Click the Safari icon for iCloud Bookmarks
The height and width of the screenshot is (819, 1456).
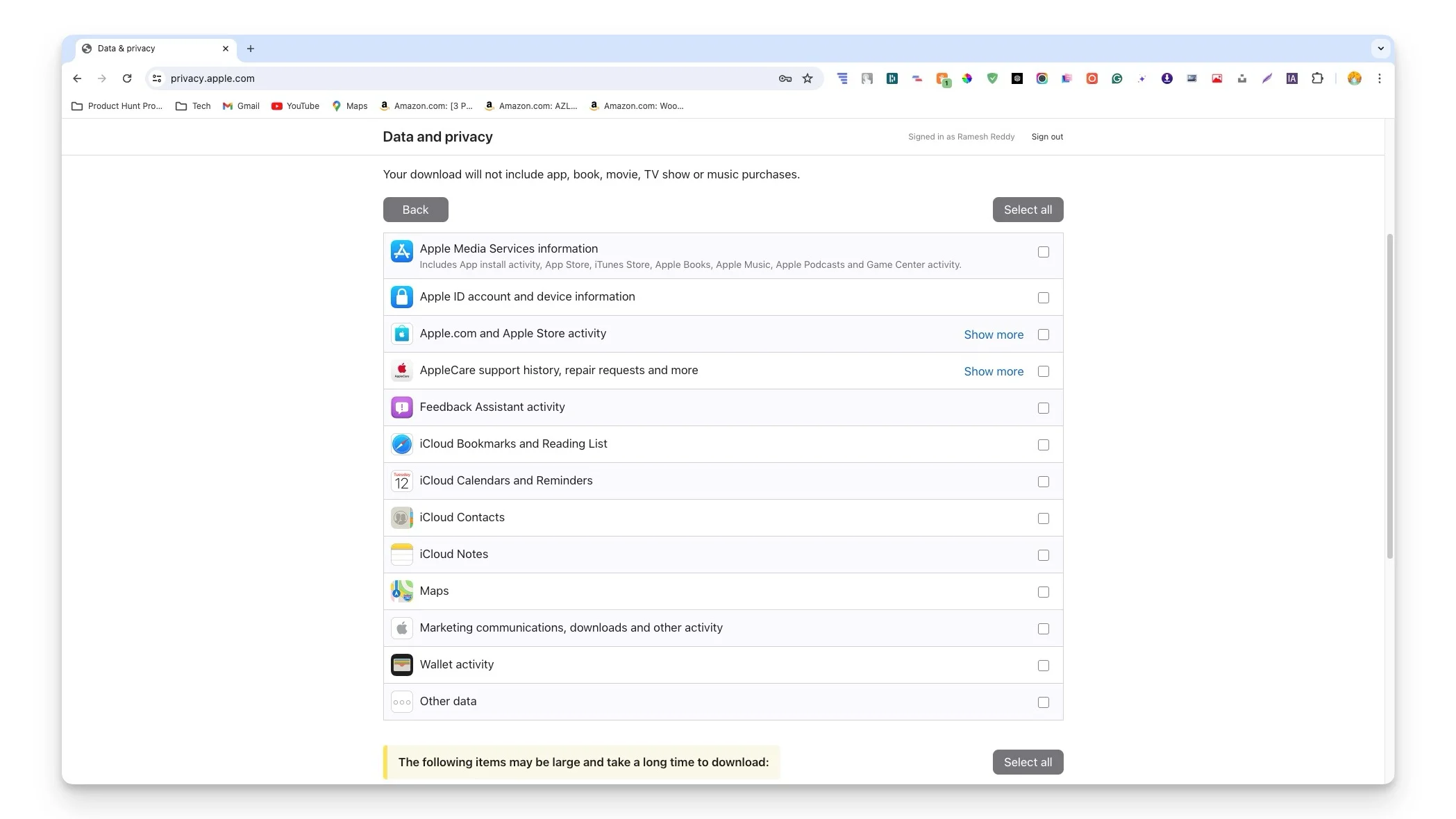(402, 444)
